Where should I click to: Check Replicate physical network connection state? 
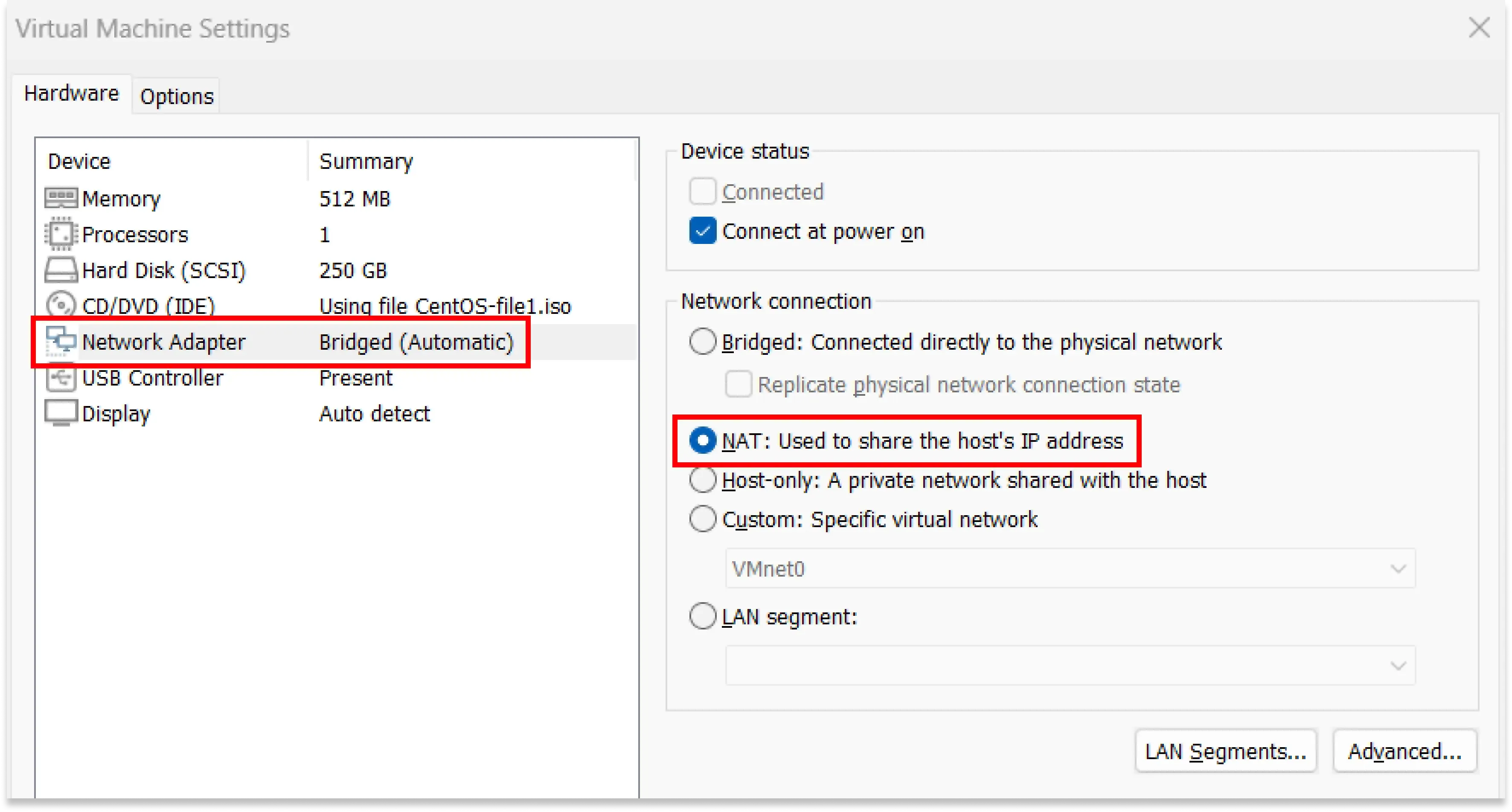[x=738, y=384]
